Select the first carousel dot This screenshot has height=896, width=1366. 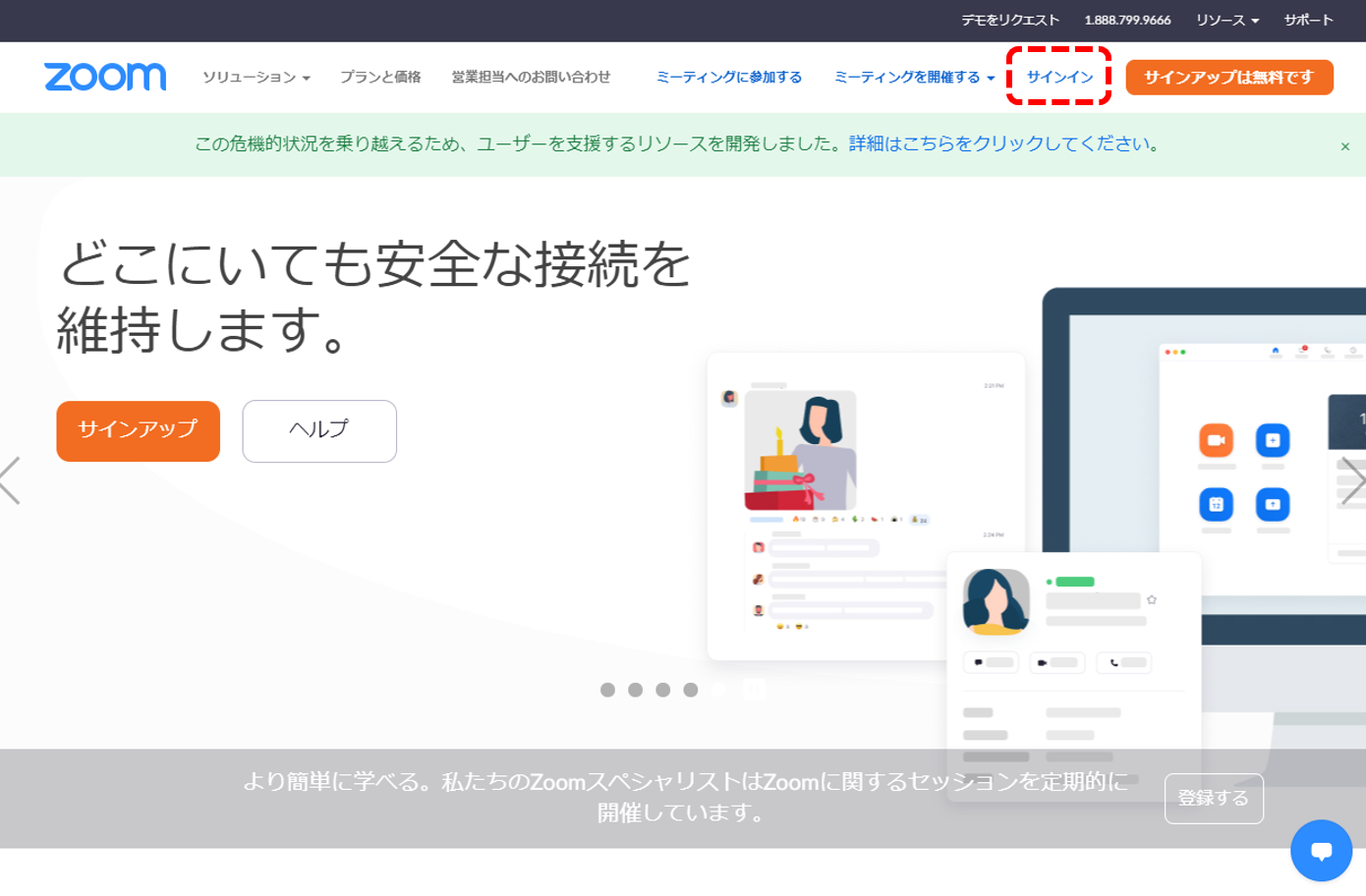607,690
